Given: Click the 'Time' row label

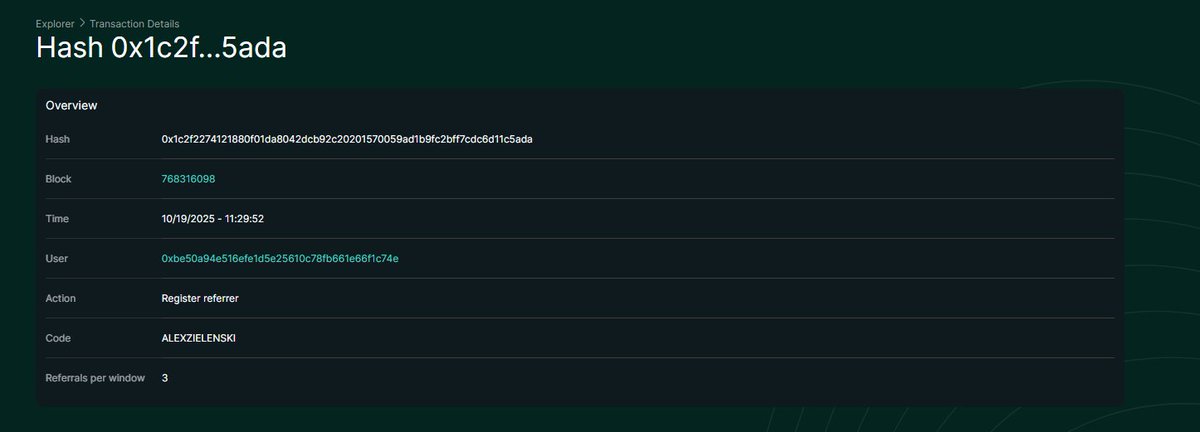Looking at the screenshot, I should point(58,219).
